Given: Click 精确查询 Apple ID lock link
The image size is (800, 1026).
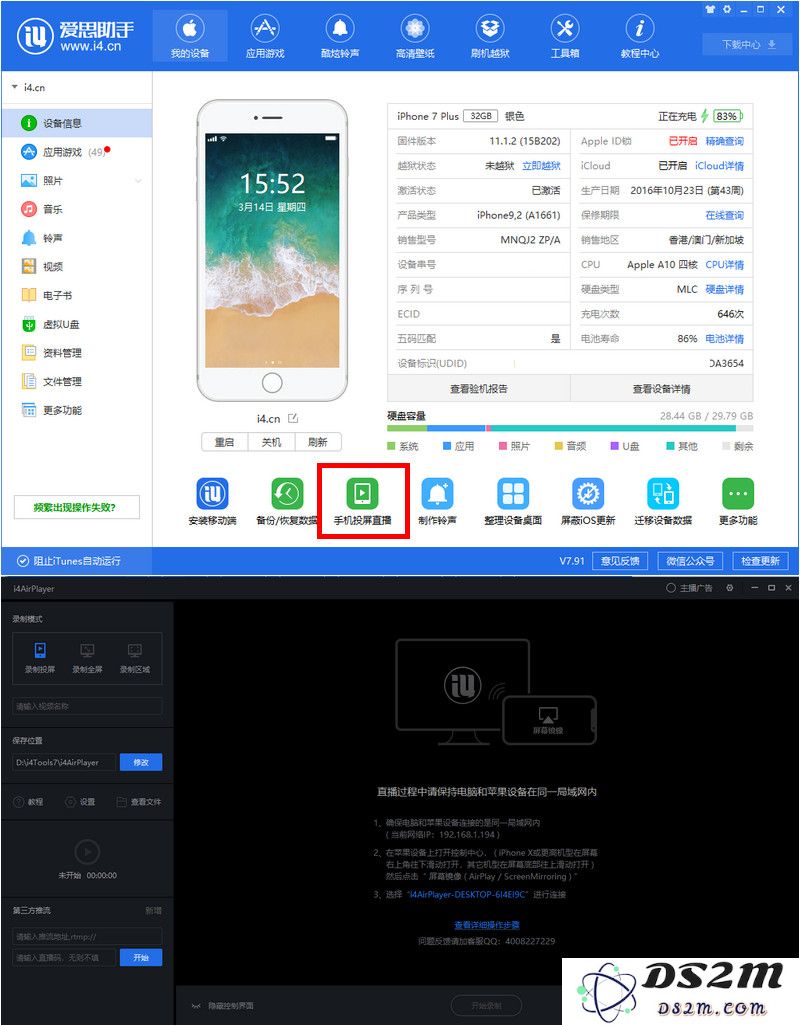Looking at the screenshot, I should [x=724, y=141].
